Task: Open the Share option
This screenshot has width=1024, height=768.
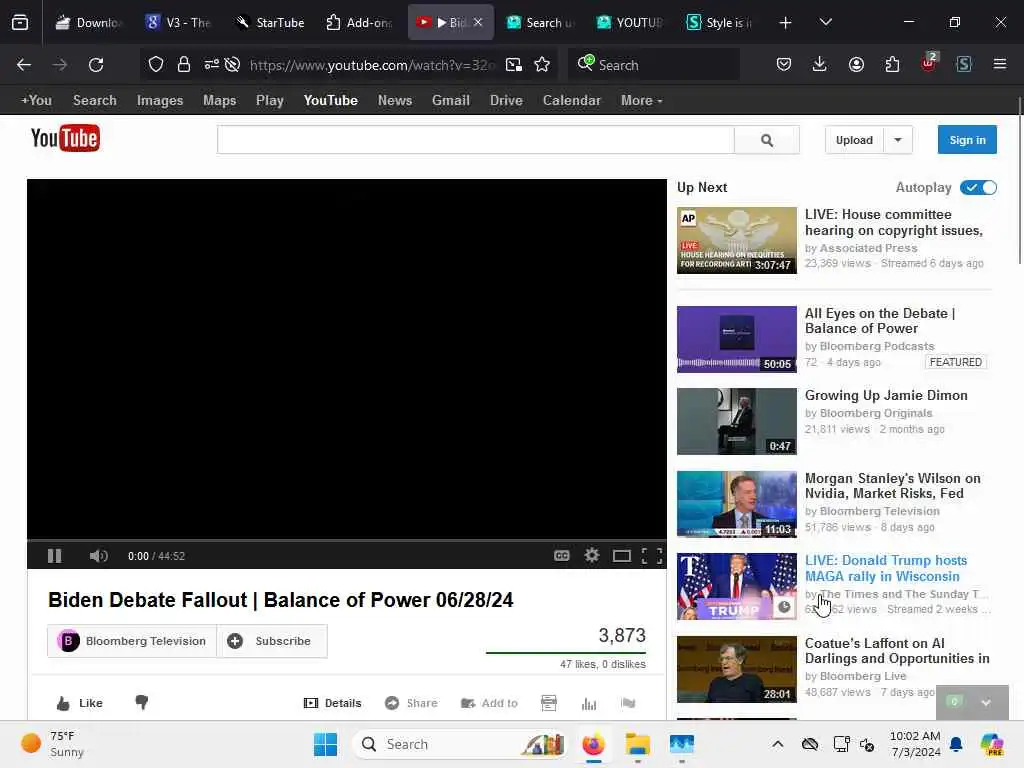Action: [411, 703]
